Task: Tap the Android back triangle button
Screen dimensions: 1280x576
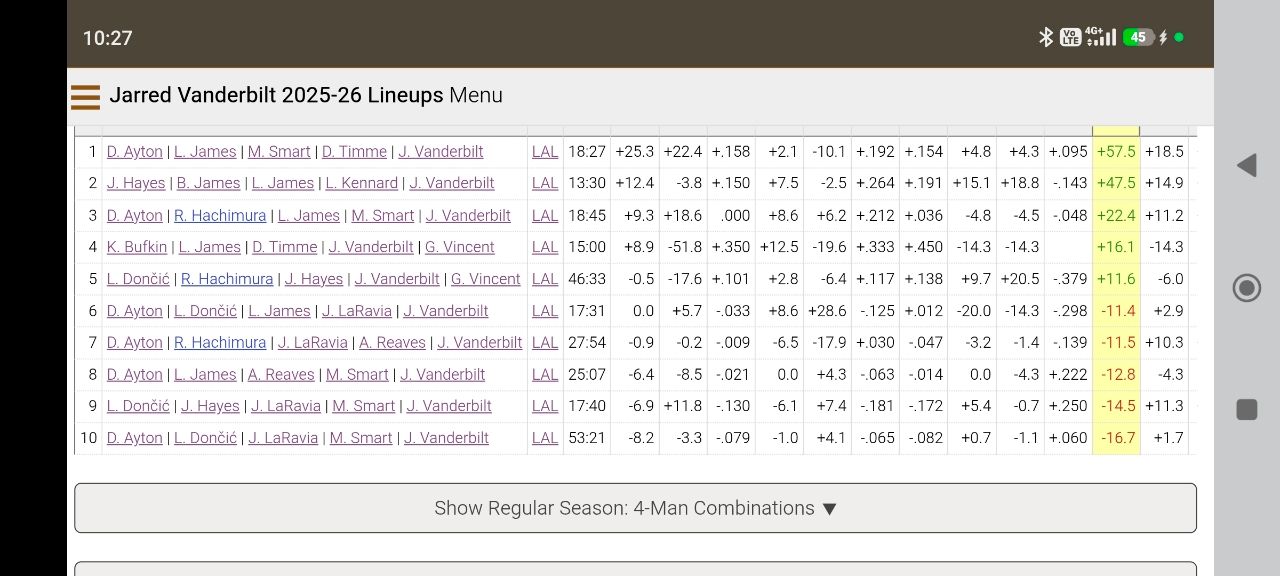Action: (x=1246, y=166)
